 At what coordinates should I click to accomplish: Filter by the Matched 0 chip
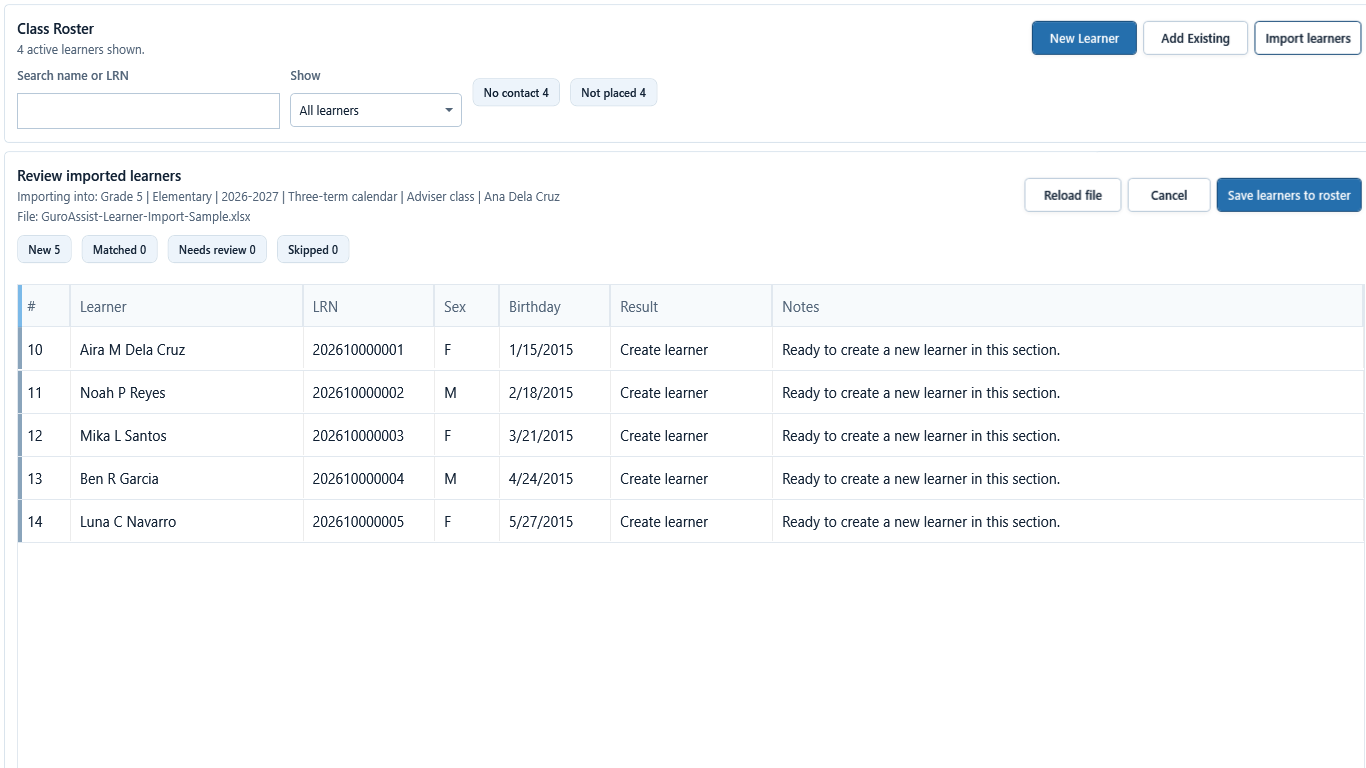coord(119,250)
